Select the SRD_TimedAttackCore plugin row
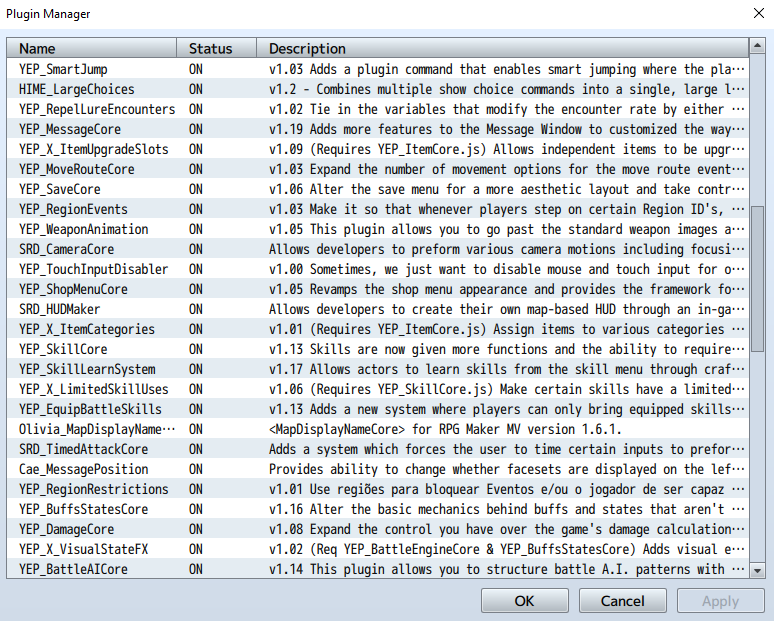This screenshot has height=621, width=774. [378, 449]
